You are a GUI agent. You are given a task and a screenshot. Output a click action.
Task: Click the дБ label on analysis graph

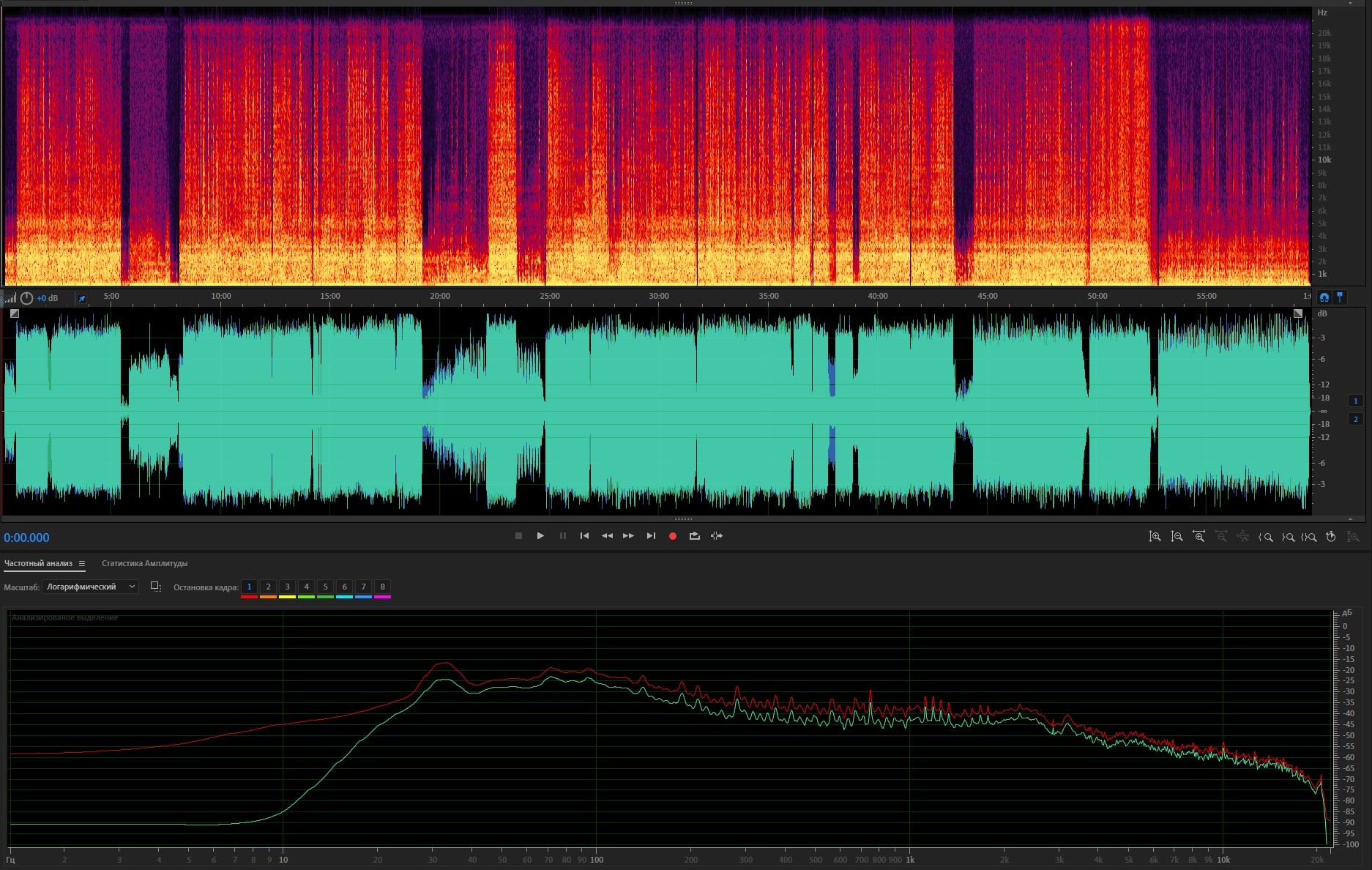click(x=1347, y=612)
